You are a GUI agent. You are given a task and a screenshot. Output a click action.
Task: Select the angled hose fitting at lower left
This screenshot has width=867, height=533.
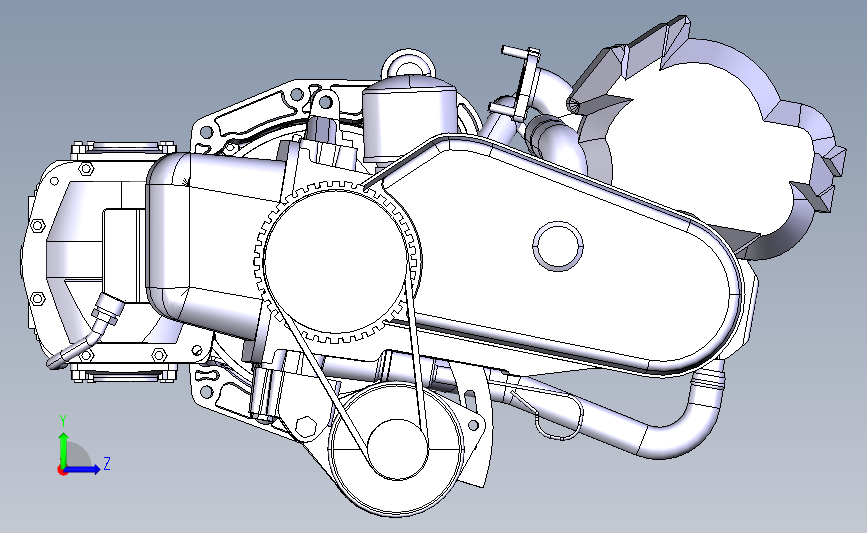pyautogui.click(x=91, y=331)
